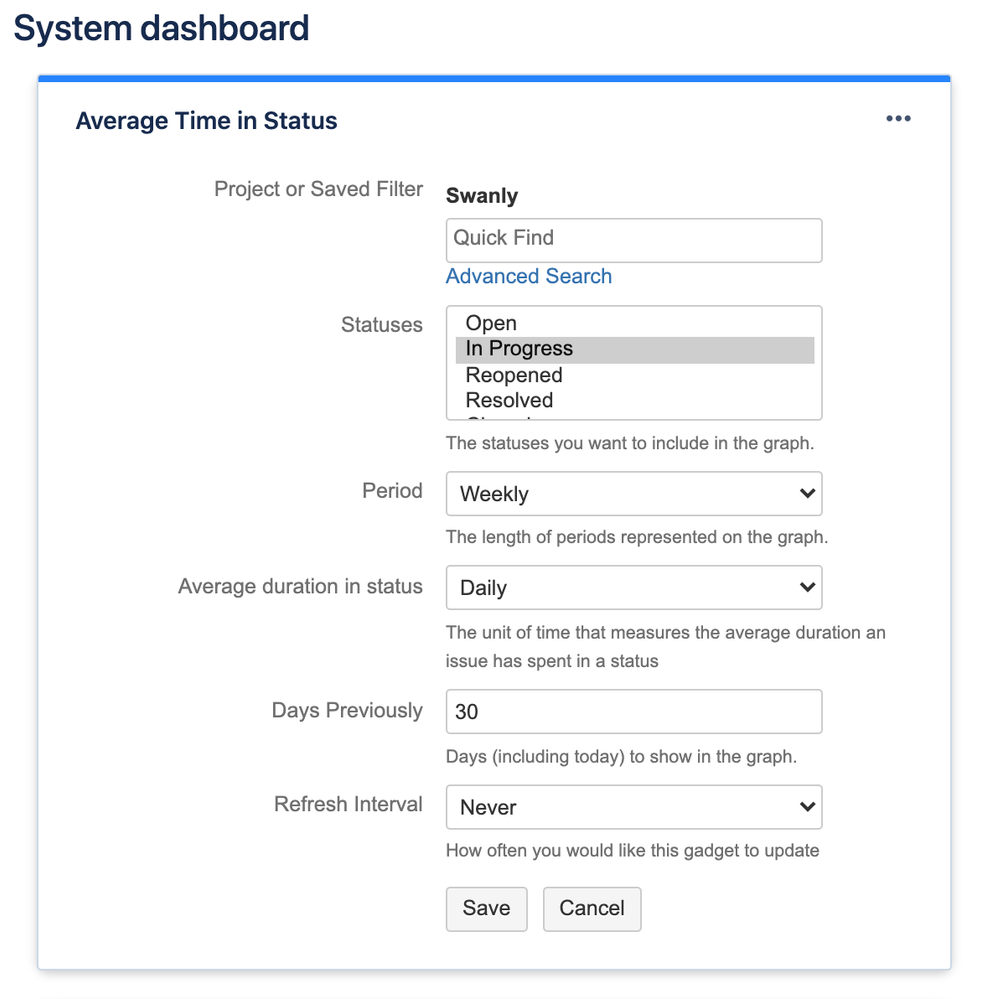
Task: Deselect the highlighted In Progress status
Action: [x=518, y=349]
